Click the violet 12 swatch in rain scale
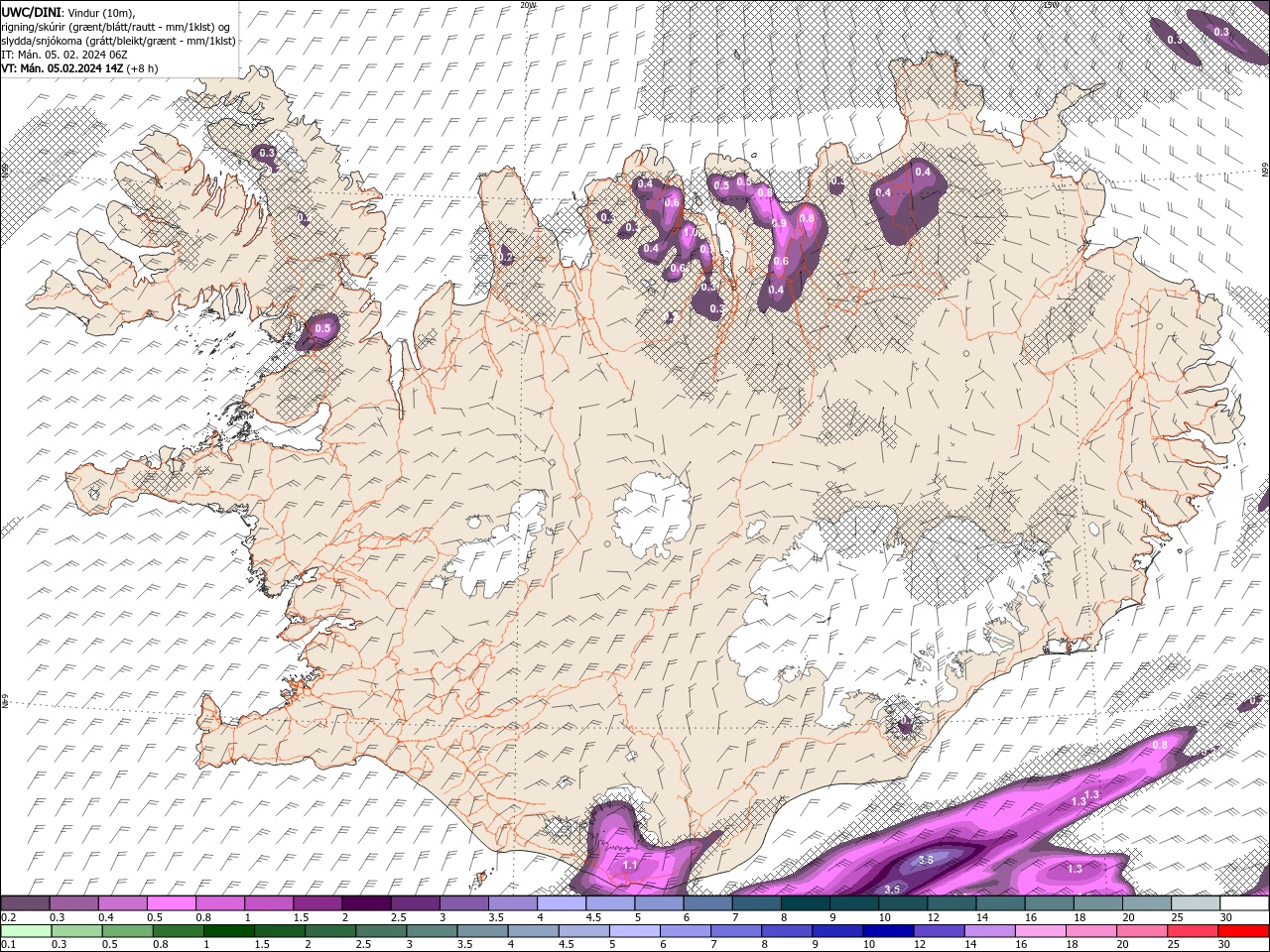 tap(940, 931)
